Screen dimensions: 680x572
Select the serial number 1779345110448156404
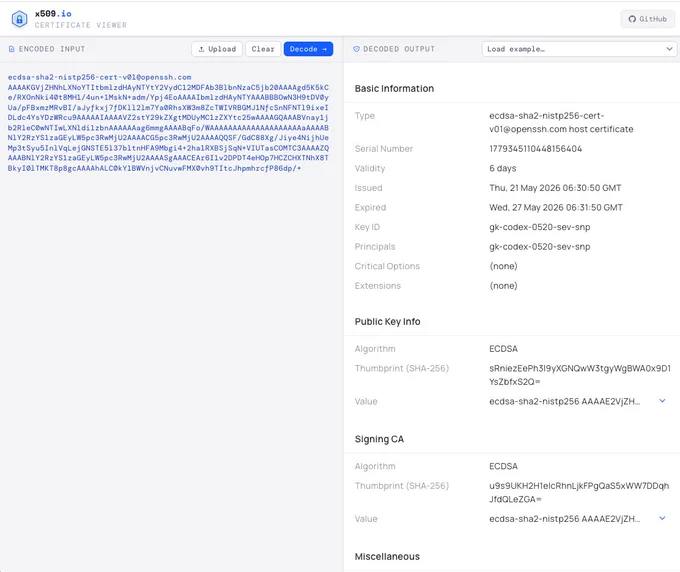(535, 149)
